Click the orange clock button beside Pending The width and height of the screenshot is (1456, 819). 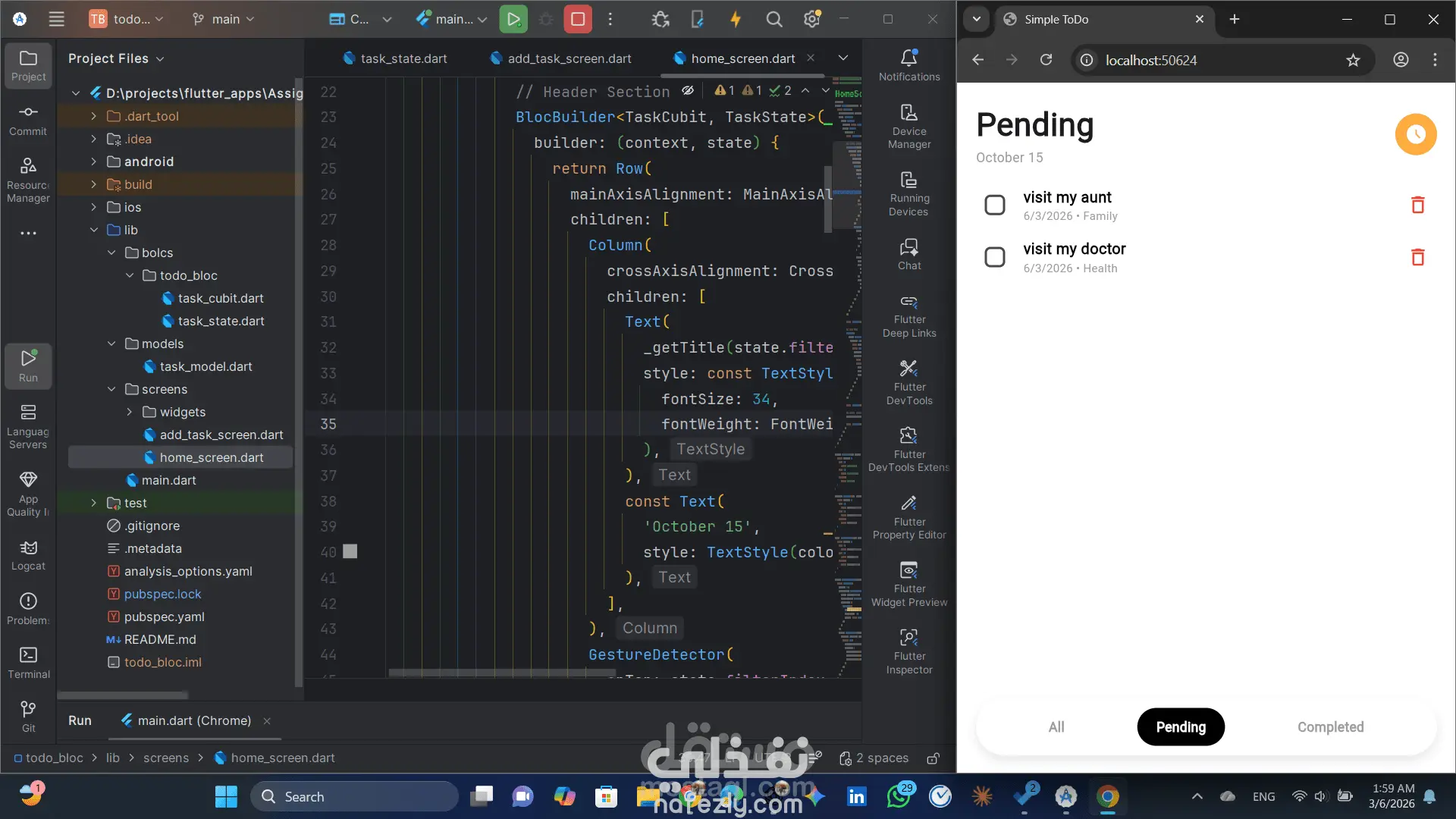click(x=1415, y=134)
